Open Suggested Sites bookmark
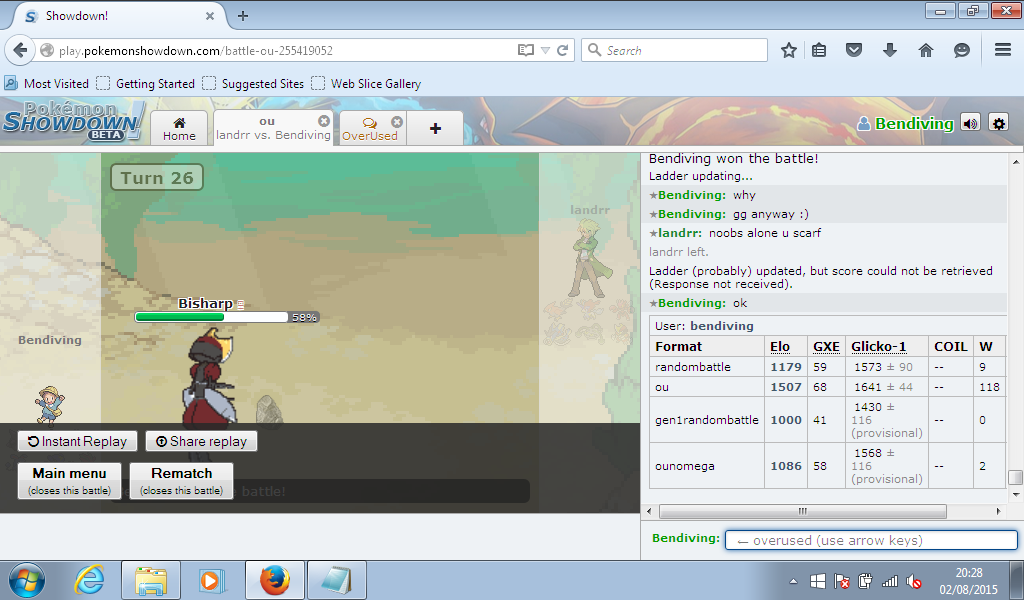Screen dimensions: 1024x600 253,84
